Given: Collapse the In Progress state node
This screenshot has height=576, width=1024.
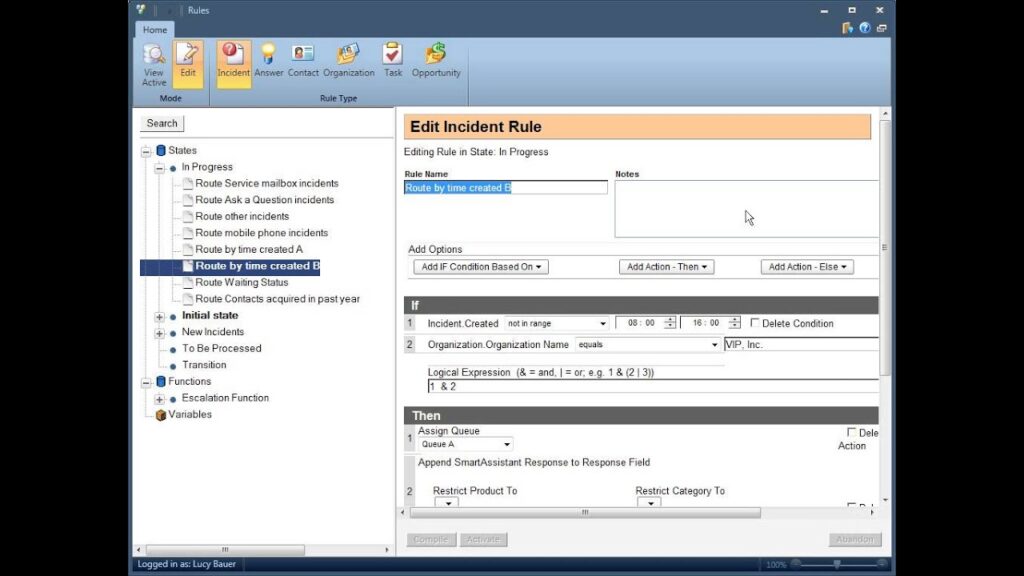Looking at the screenshot, I should tap(159, 168).
